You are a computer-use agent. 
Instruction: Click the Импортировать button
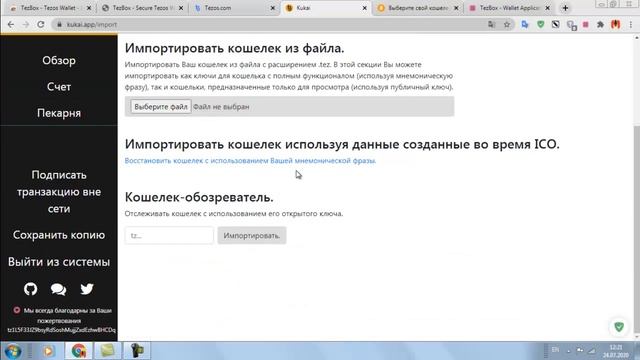251,236
